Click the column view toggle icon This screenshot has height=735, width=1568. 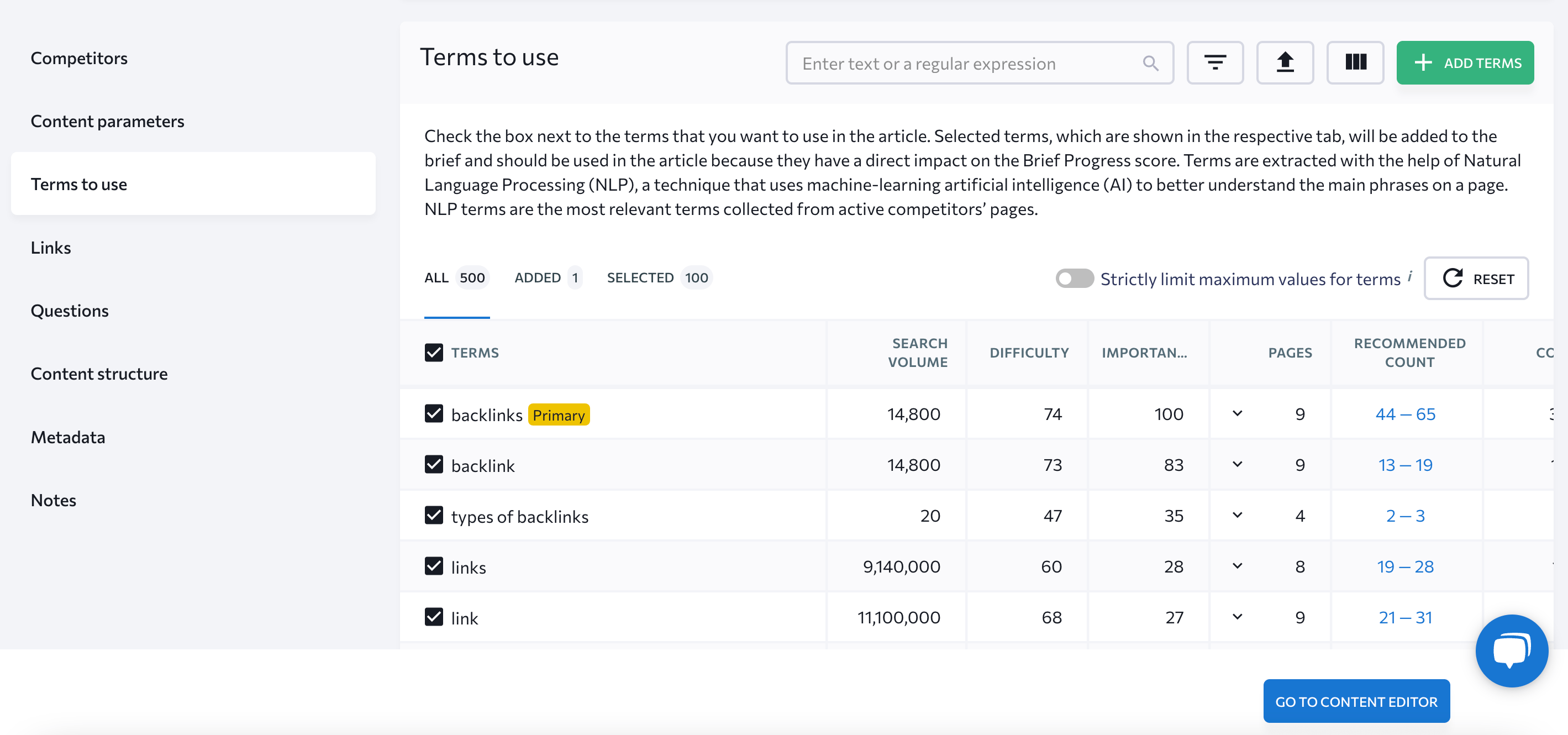pyautogui.click(x=1355, y=63)
